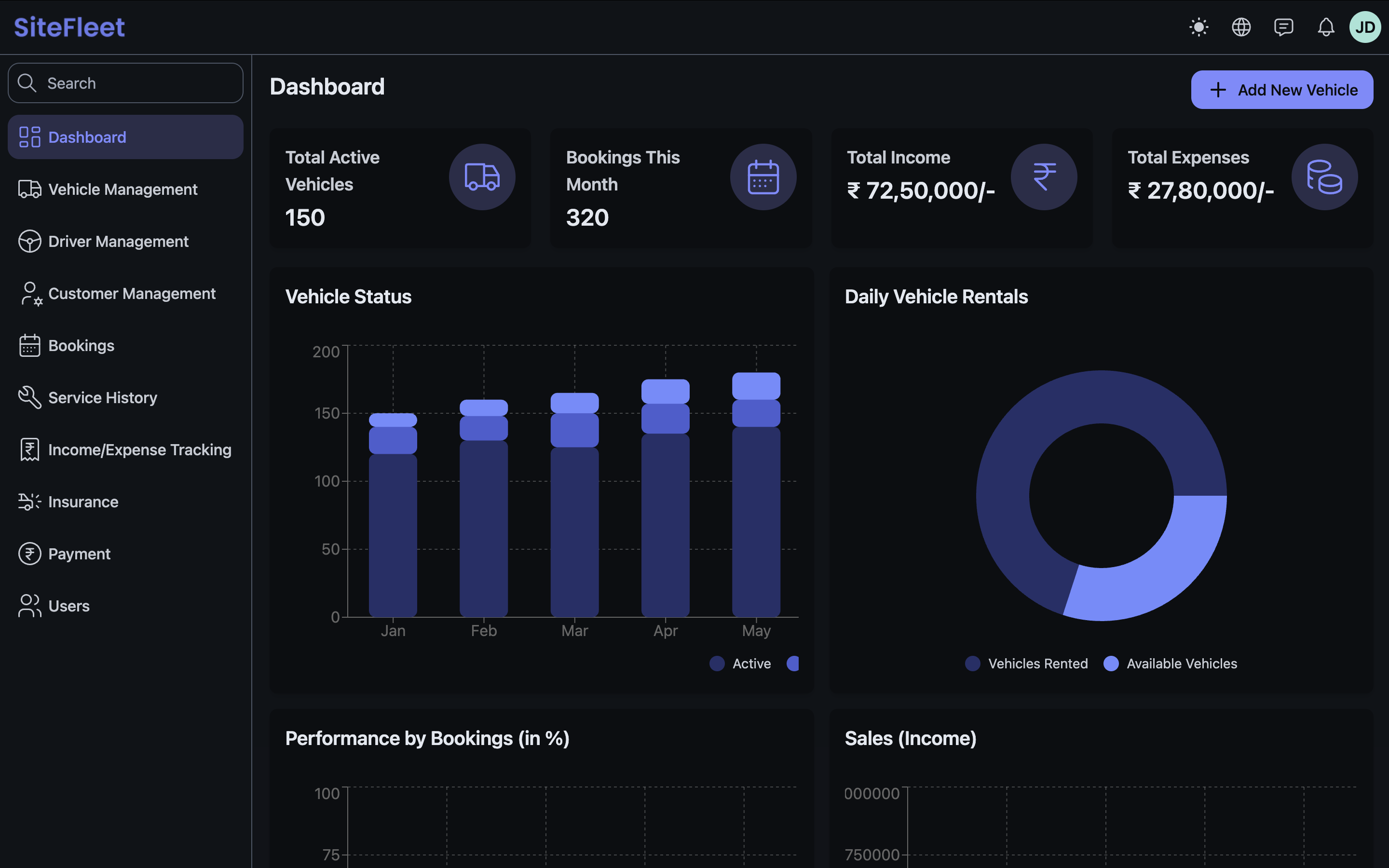Go to Income/Expense Tracking page

[139, 449]
